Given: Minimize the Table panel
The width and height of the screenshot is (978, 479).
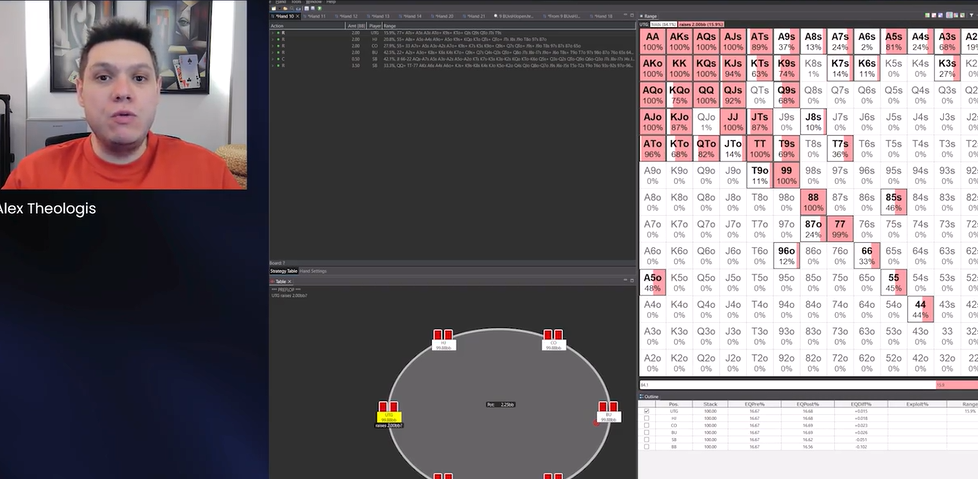Looking at the screenshot, I should (x=625, y=281).
